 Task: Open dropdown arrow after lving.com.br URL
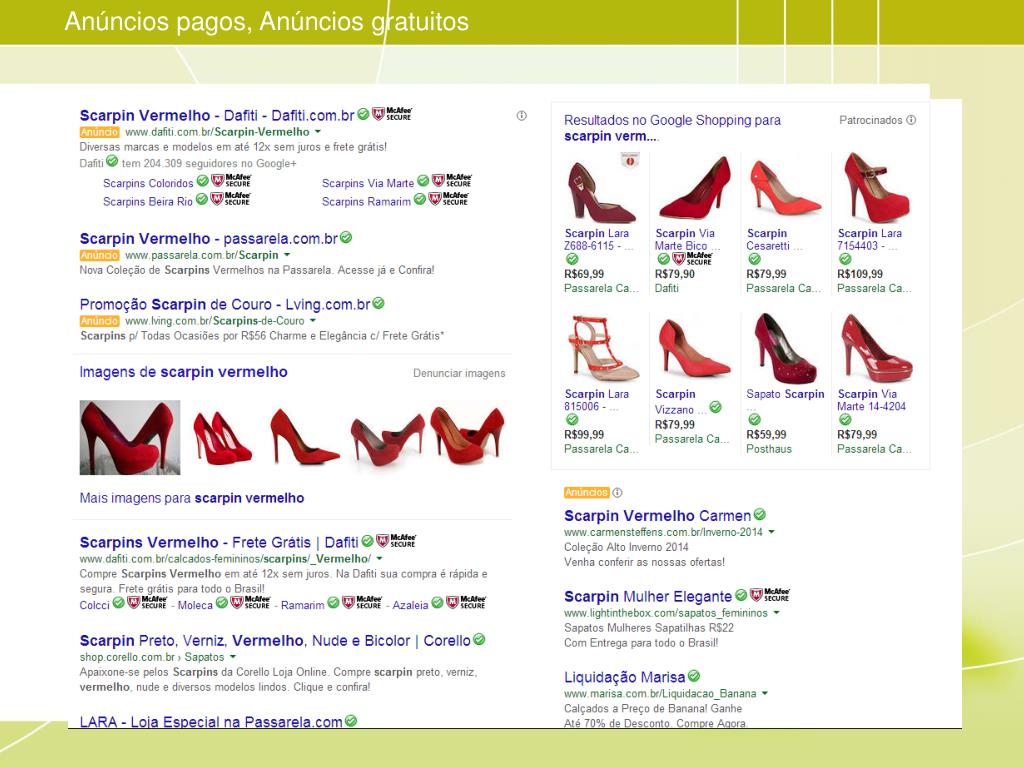pos(313,321)
